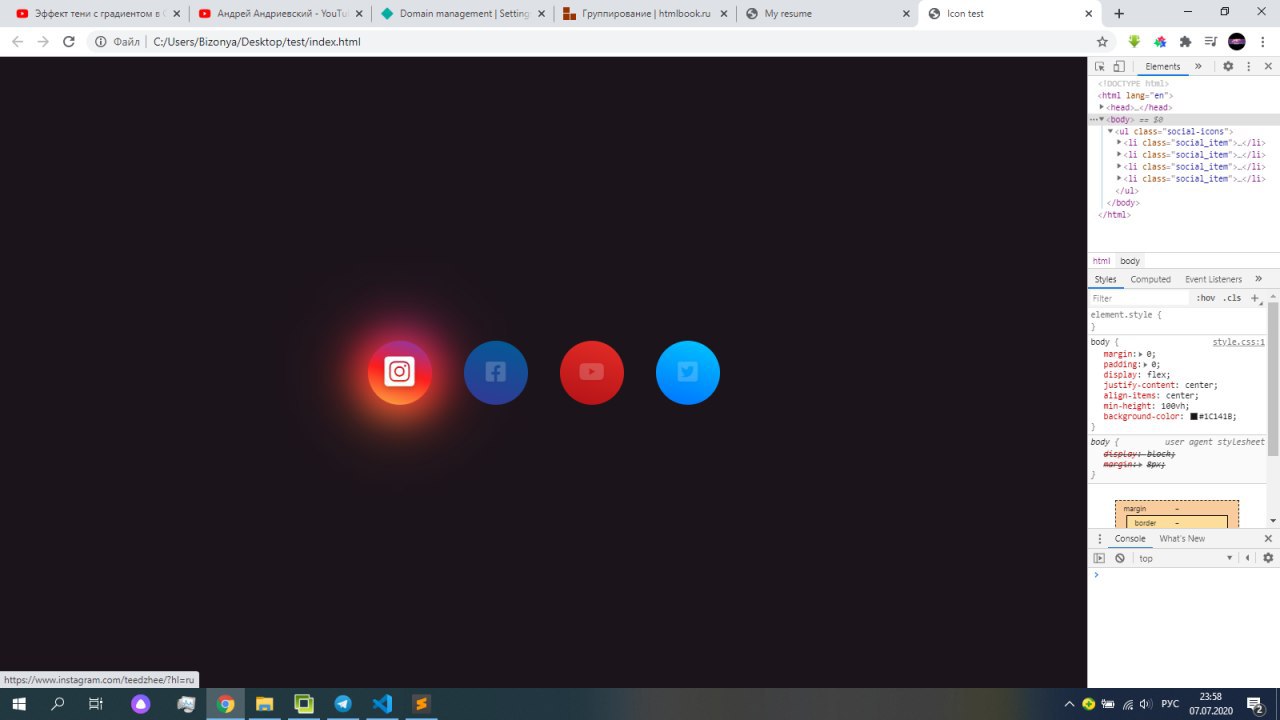Image resolution: width=1280 pixels, height=720 pixels.
Task: Show more DevTools panels chevron
Action: [1198, 66]
